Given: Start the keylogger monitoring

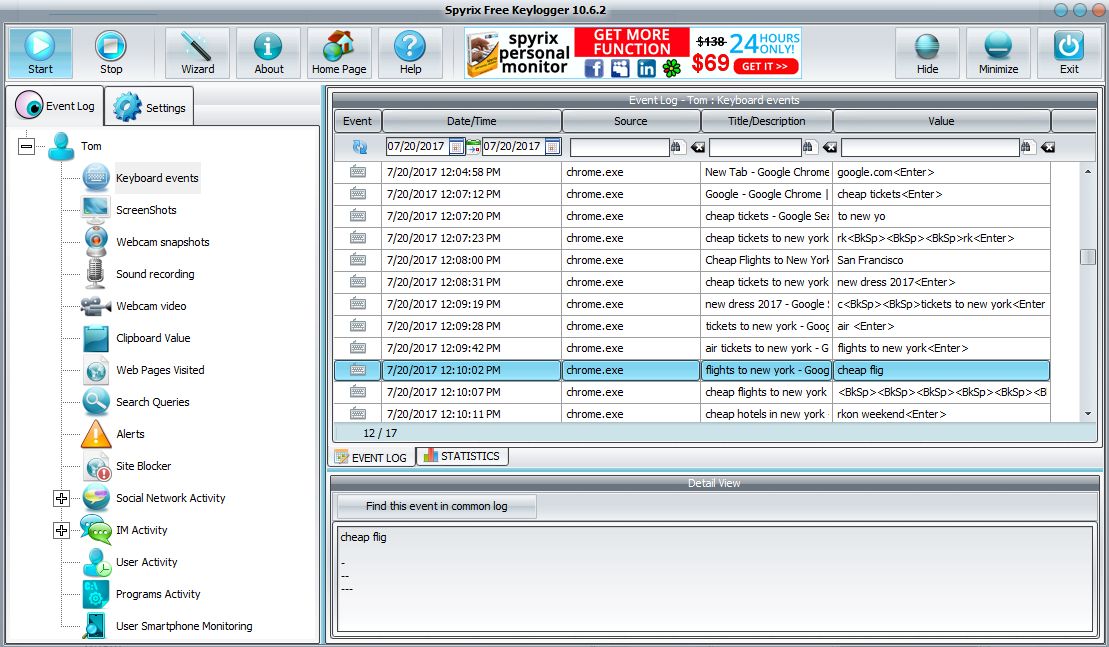Looking at the screenshot, I should tap(40, 52).
